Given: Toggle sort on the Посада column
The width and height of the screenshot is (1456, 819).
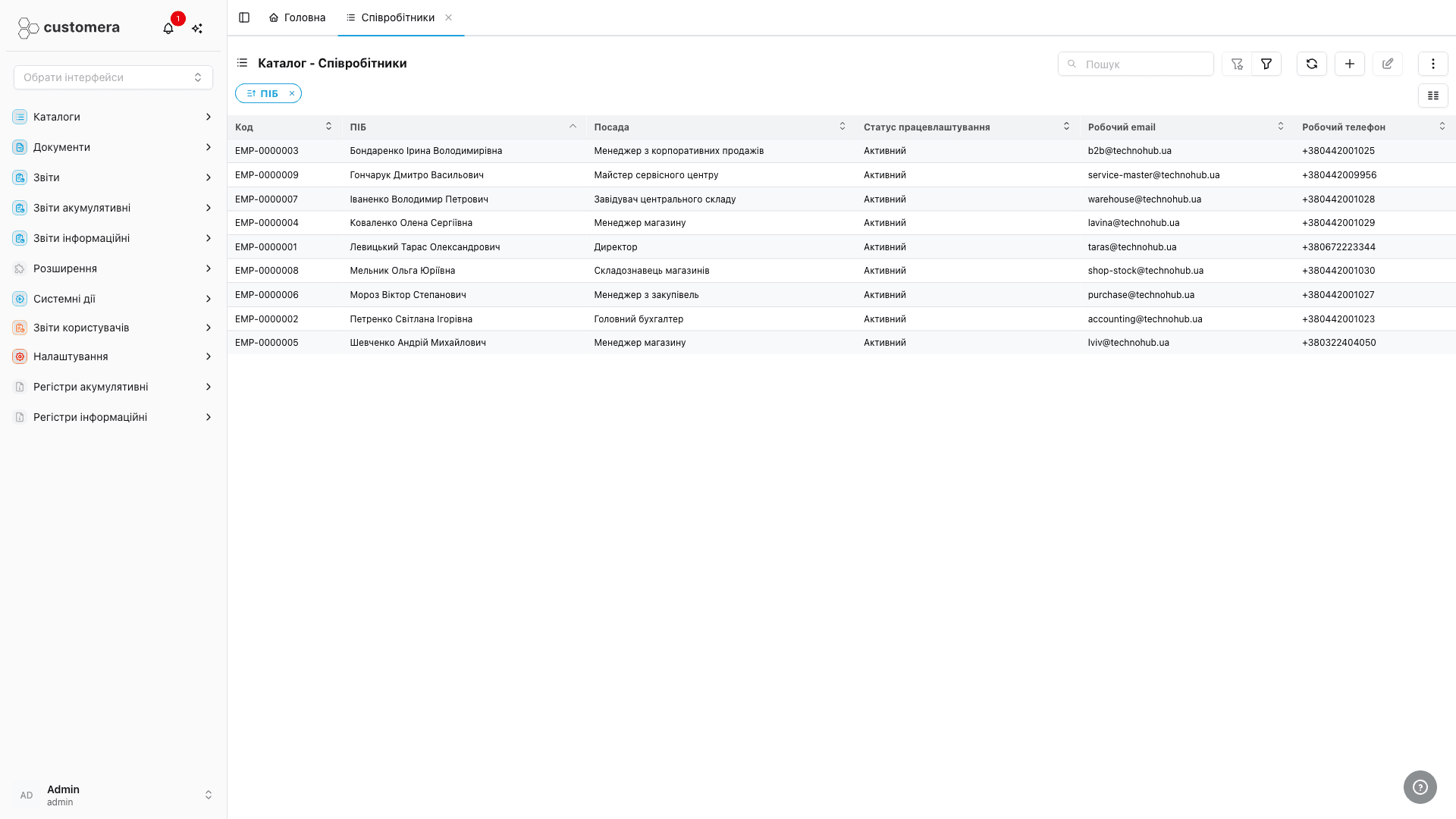Looking at the screenshot, I should coord(720,127).
